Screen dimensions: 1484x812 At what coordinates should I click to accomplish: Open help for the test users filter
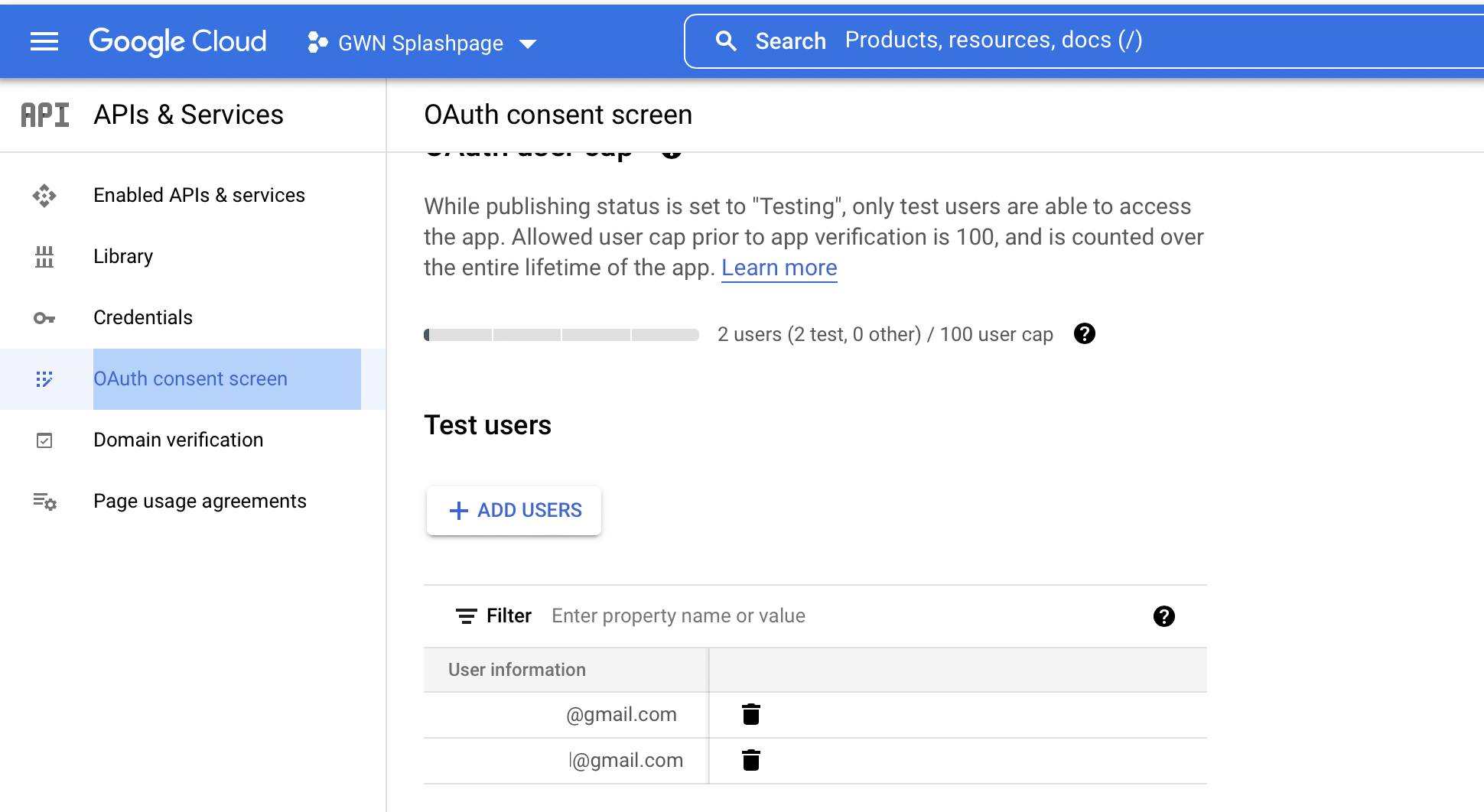point(1163,615)
